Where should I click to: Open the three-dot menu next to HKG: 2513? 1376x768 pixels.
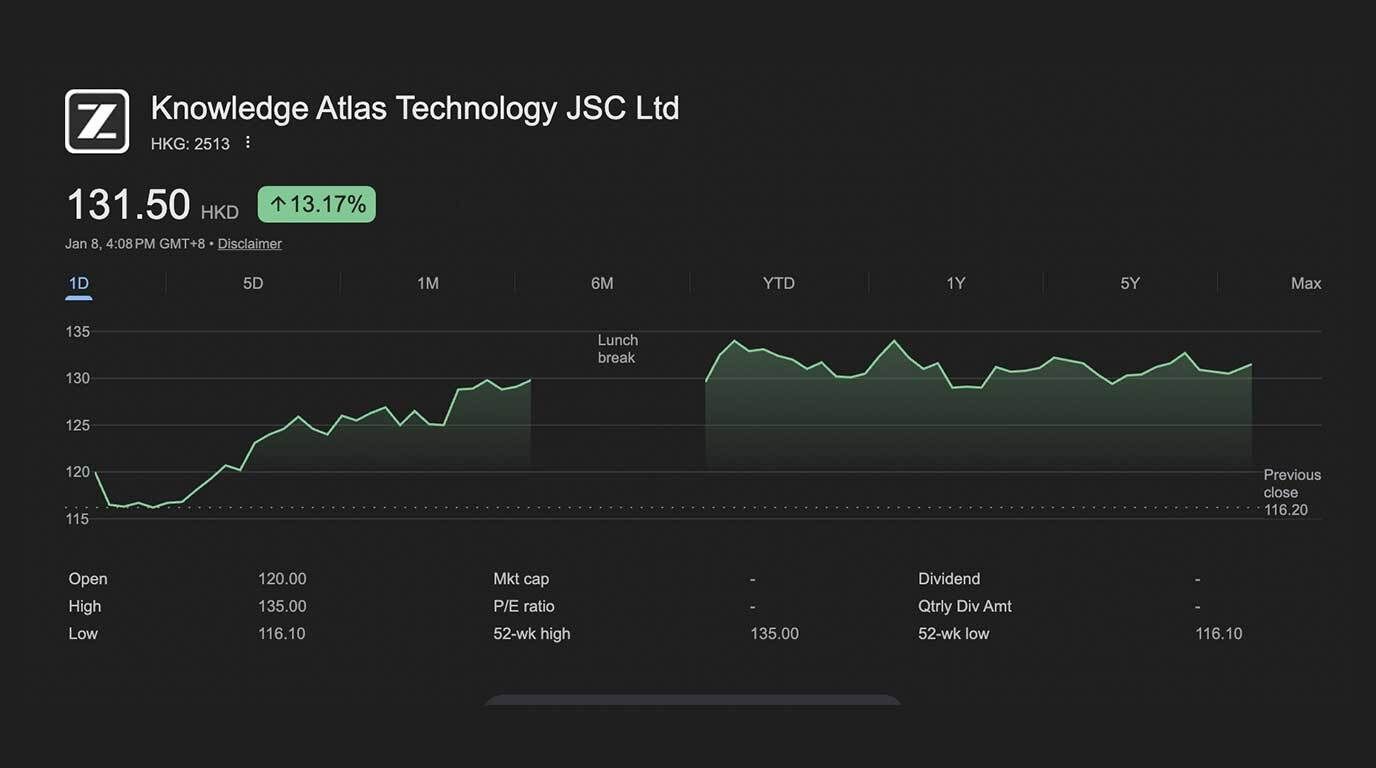coord(248,143)
